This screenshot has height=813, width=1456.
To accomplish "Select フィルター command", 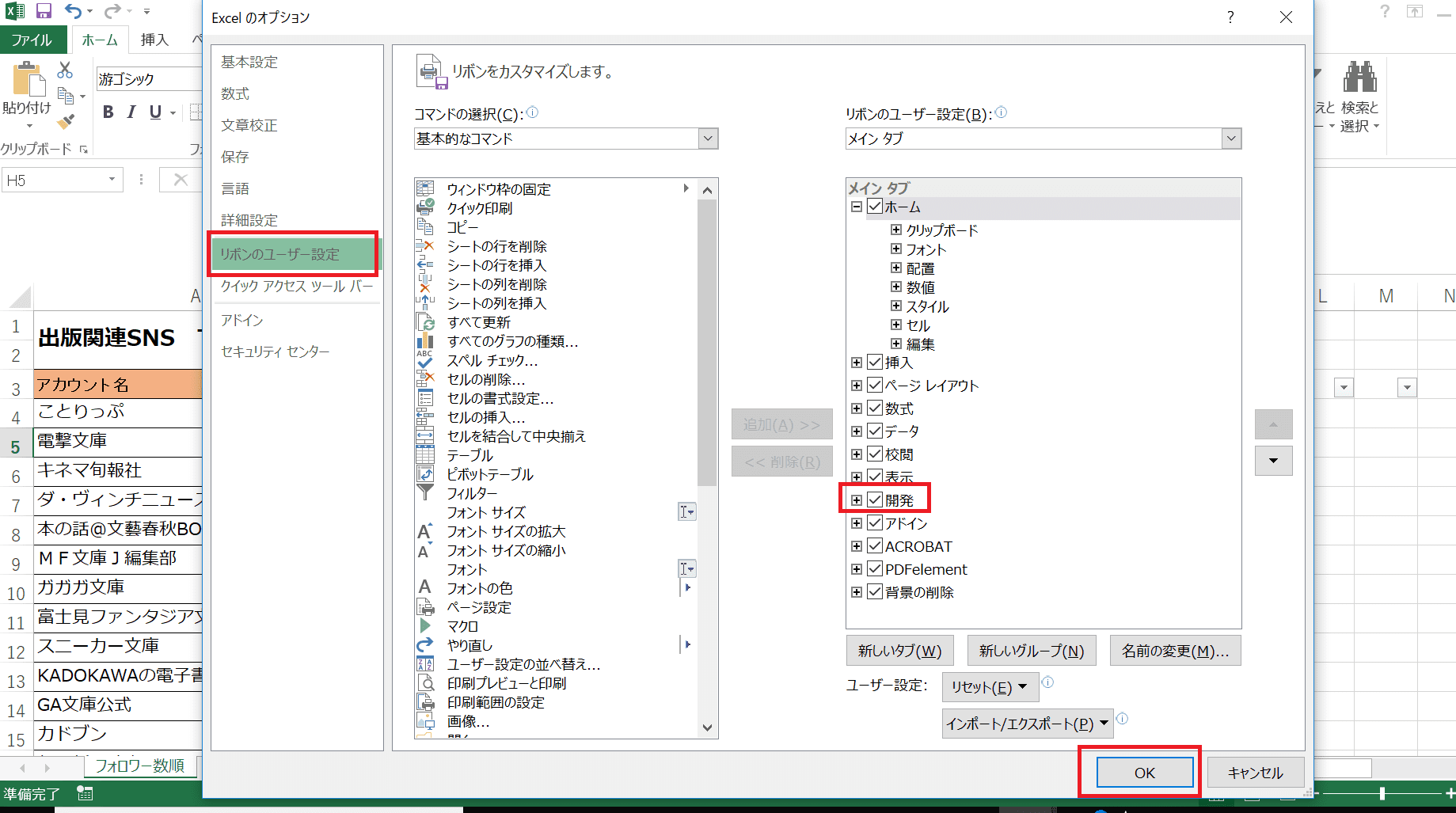I will [x=473, y=493].
